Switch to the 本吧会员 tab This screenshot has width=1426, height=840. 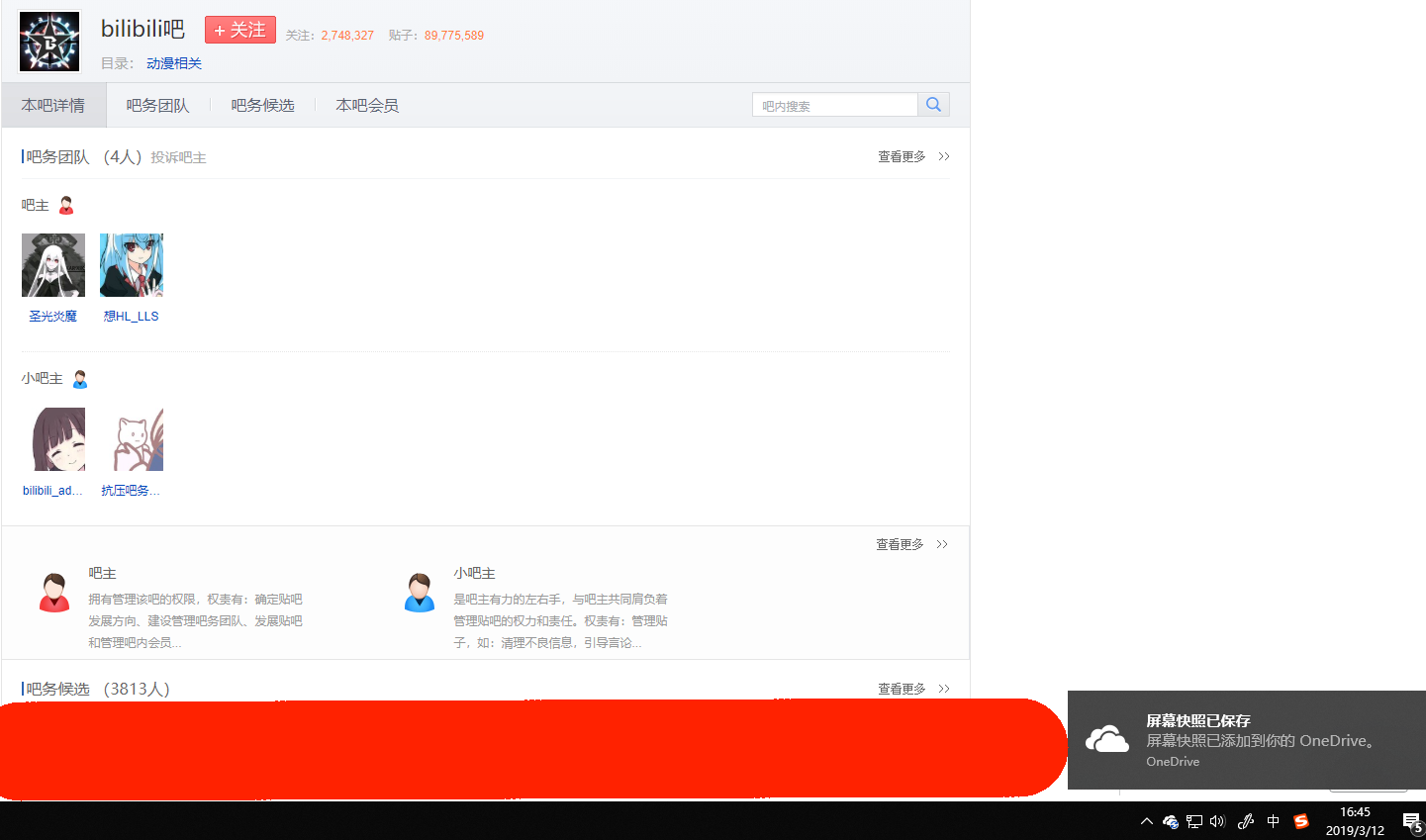pyautogui.click(x=367, y=106)
